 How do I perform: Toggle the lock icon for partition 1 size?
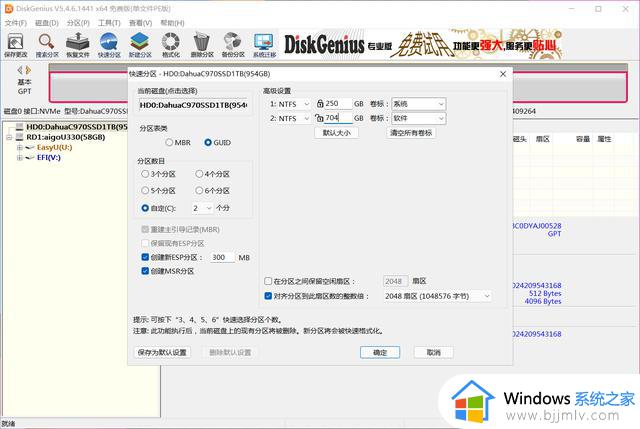[x=320, y=104]
